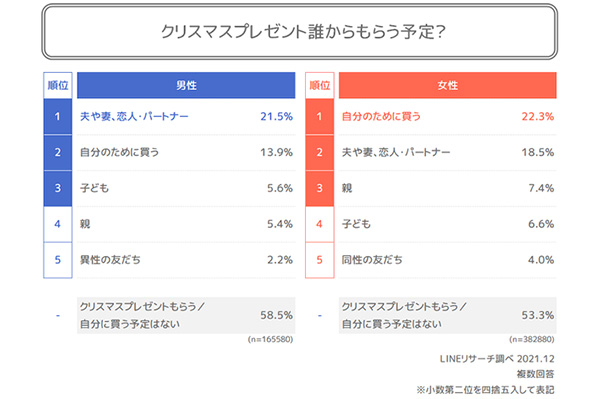The image size is (600, 399).
Task: Select the blue 男性 column header
Action: click(x=186, y=85)
